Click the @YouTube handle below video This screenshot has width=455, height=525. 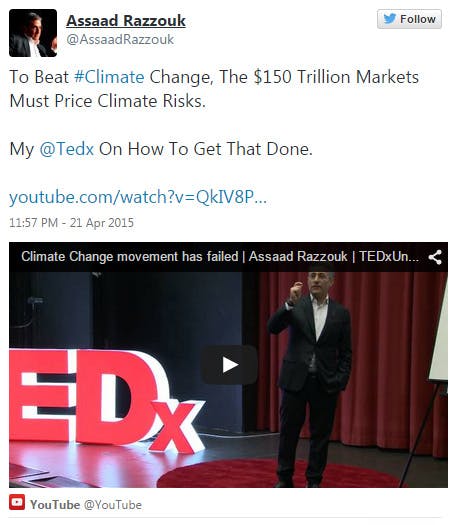[x=112, y=505]
